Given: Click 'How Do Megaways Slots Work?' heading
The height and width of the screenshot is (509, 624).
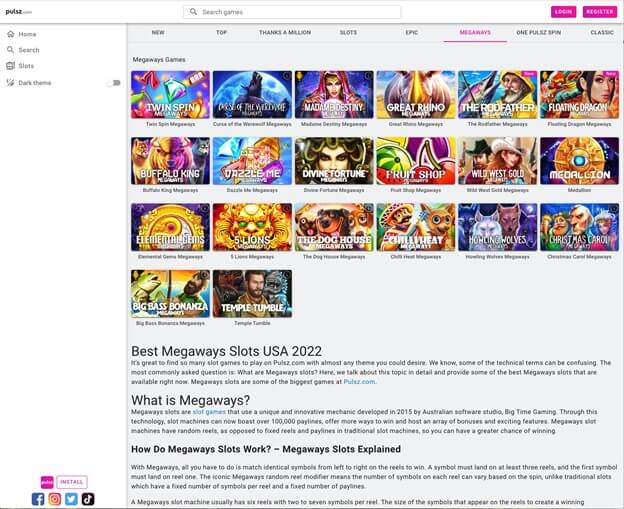Looking at the screenshot, I should coord(266,449).
